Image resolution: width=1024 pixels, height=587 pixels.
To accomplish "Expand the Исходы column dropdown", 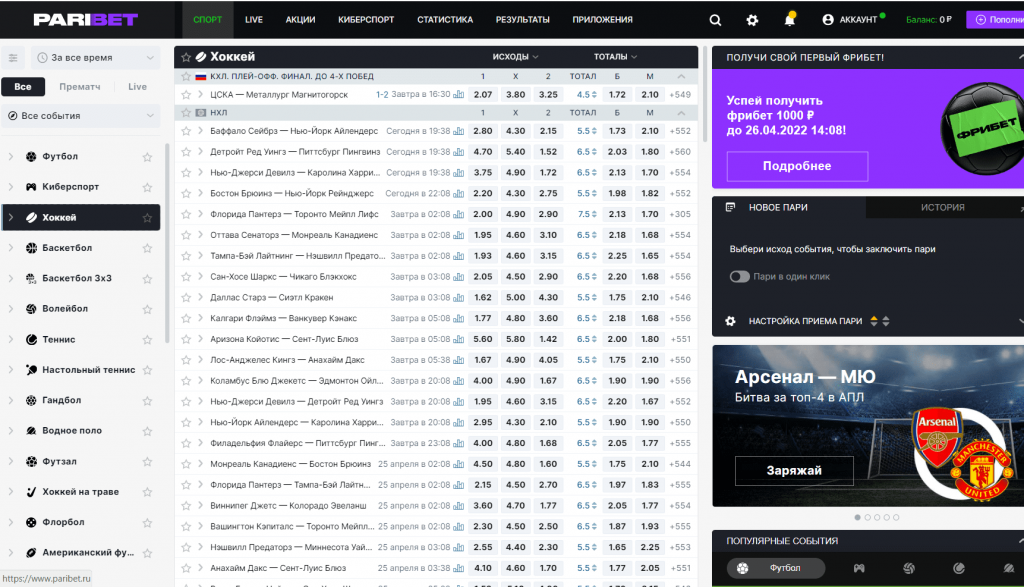I will coord(515,57).
